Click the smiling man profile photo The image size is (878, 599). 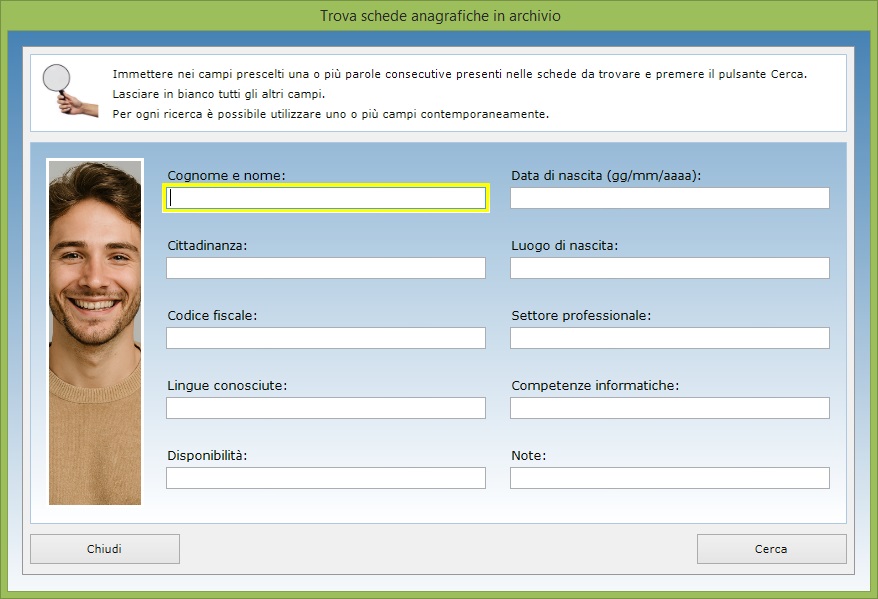click(95, 332)
